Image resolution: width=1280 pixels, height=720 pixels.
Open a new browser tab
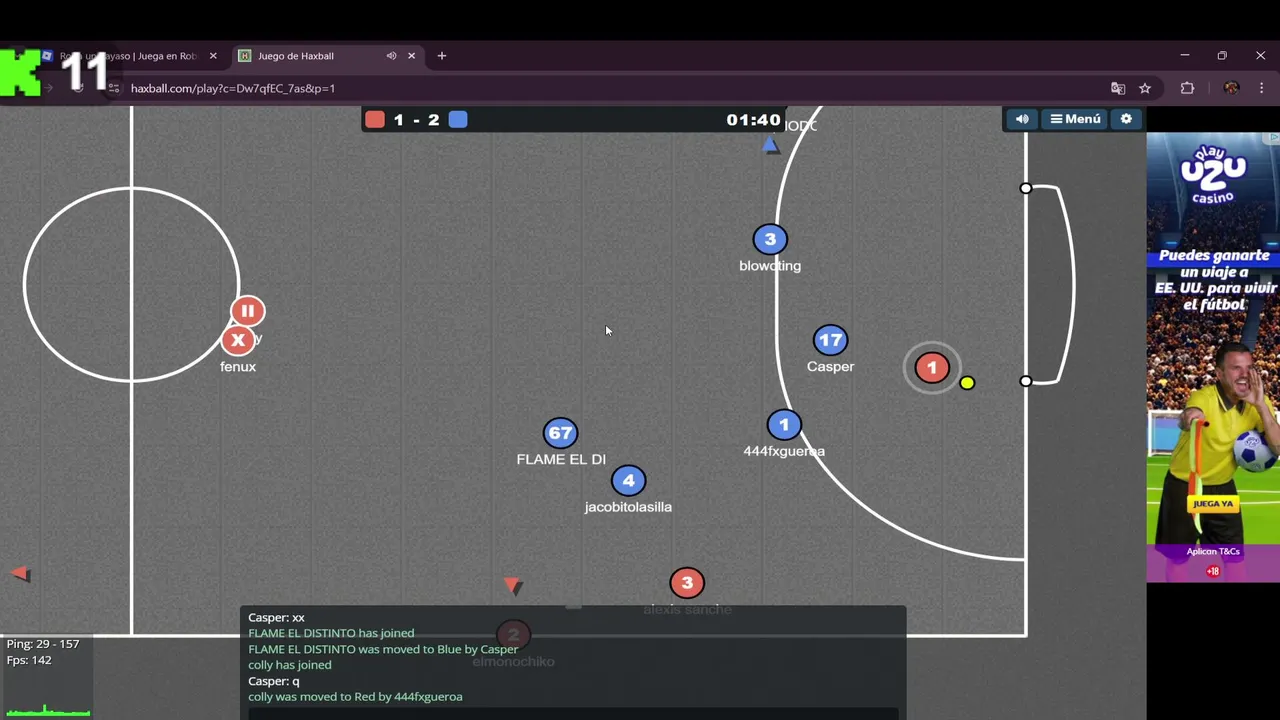441,56
